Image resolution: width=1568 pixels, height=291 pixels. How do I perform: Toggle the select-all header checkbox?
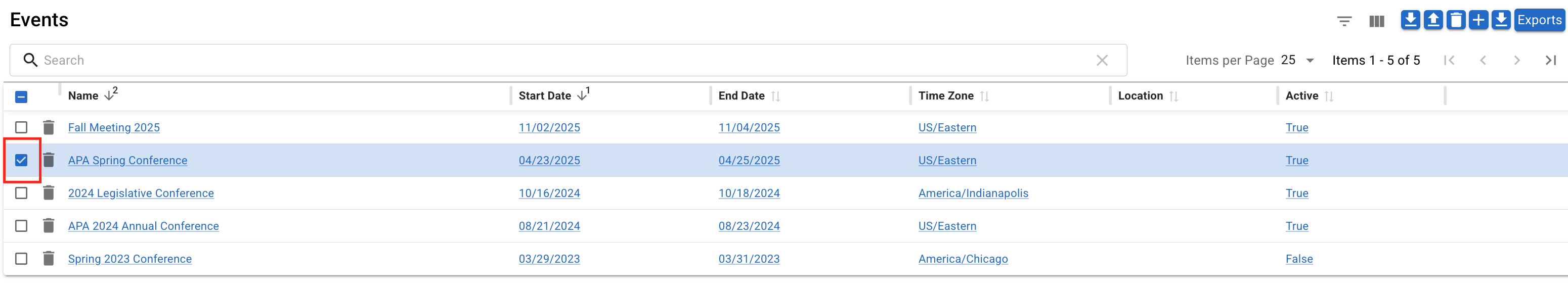coord(21,96)
